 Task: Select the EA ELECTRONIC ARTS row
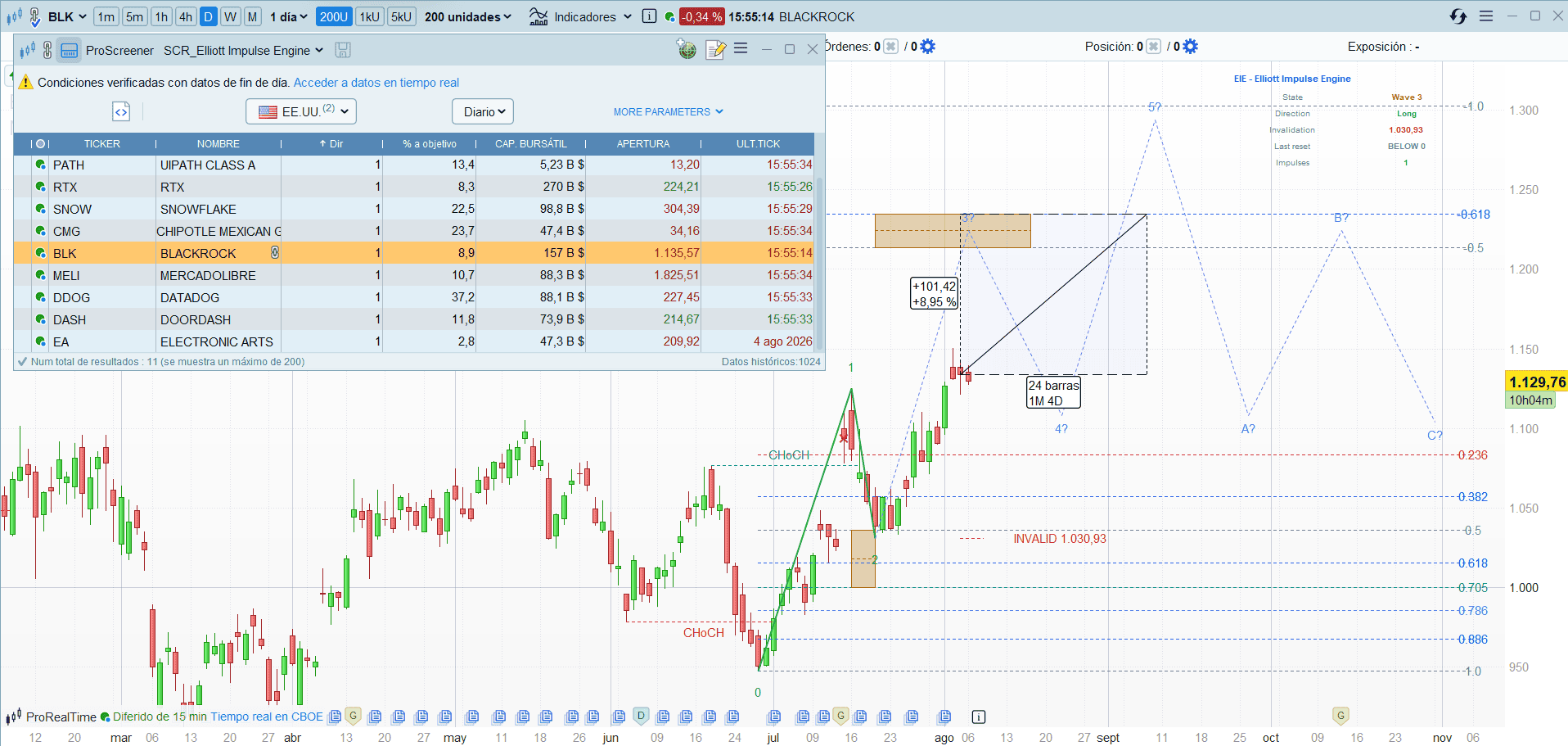point(414,341)
